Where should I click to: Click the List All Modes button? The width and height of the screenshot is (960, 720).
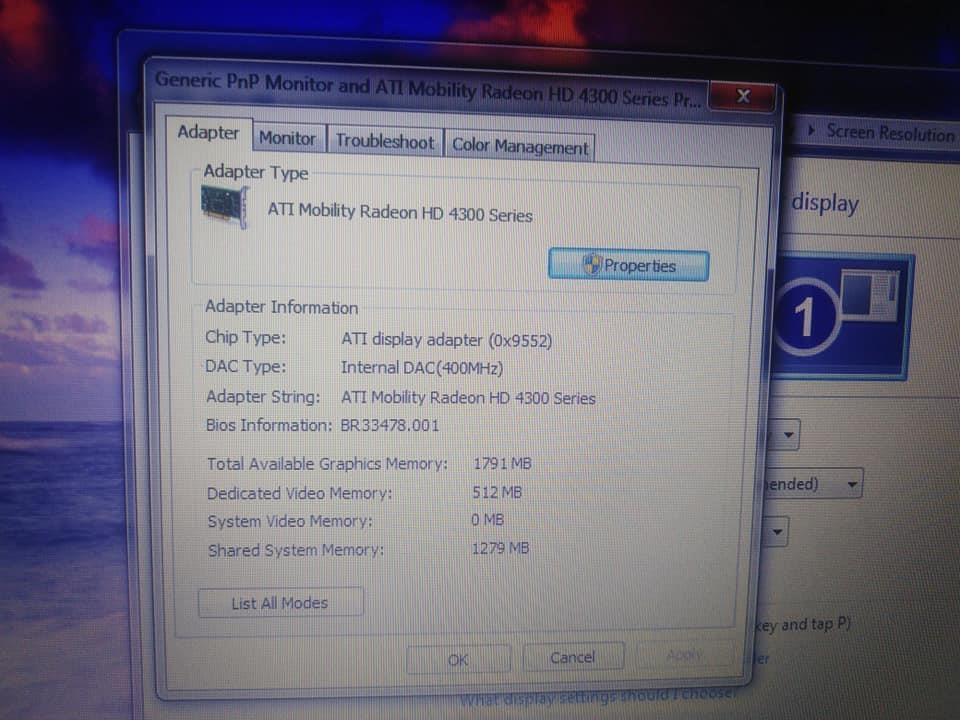click(280, 603)
